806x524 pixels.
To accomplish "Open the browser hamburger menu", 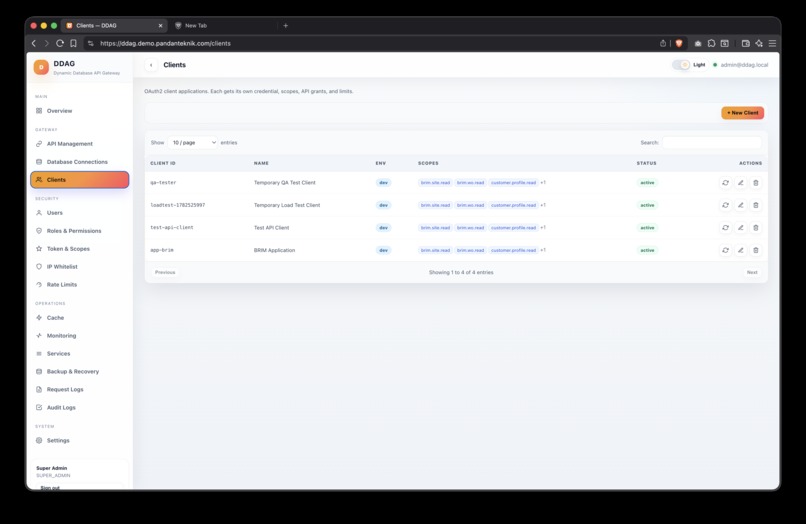I will tap(772, 43).
